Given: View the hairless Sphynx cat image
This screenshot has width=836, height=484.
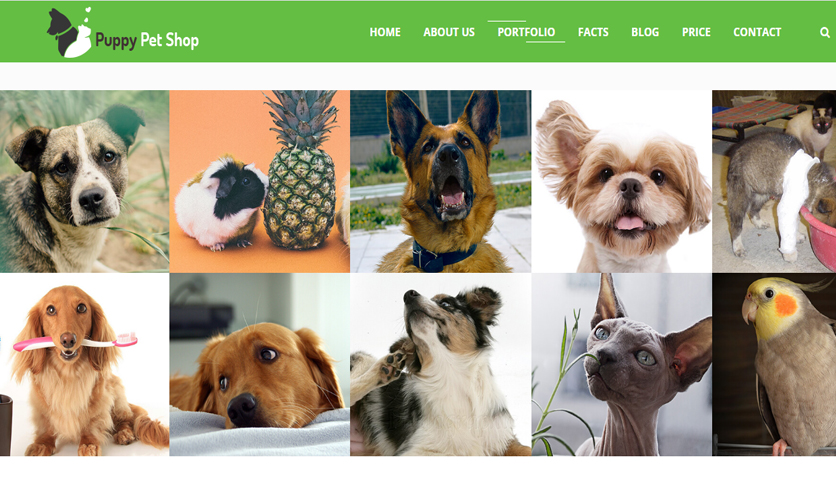Looking at the screenshot, I should 622,365.
